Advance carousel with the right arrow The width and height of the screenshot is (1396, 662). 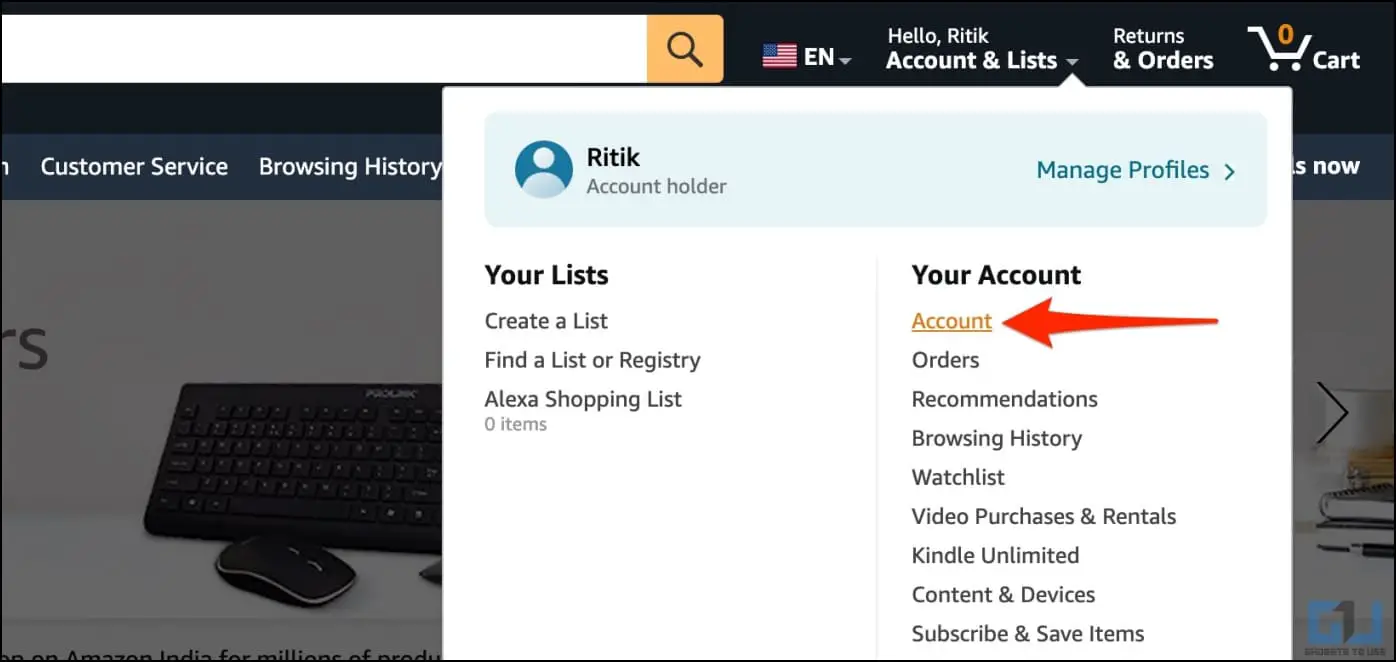tap(1332, 412)
